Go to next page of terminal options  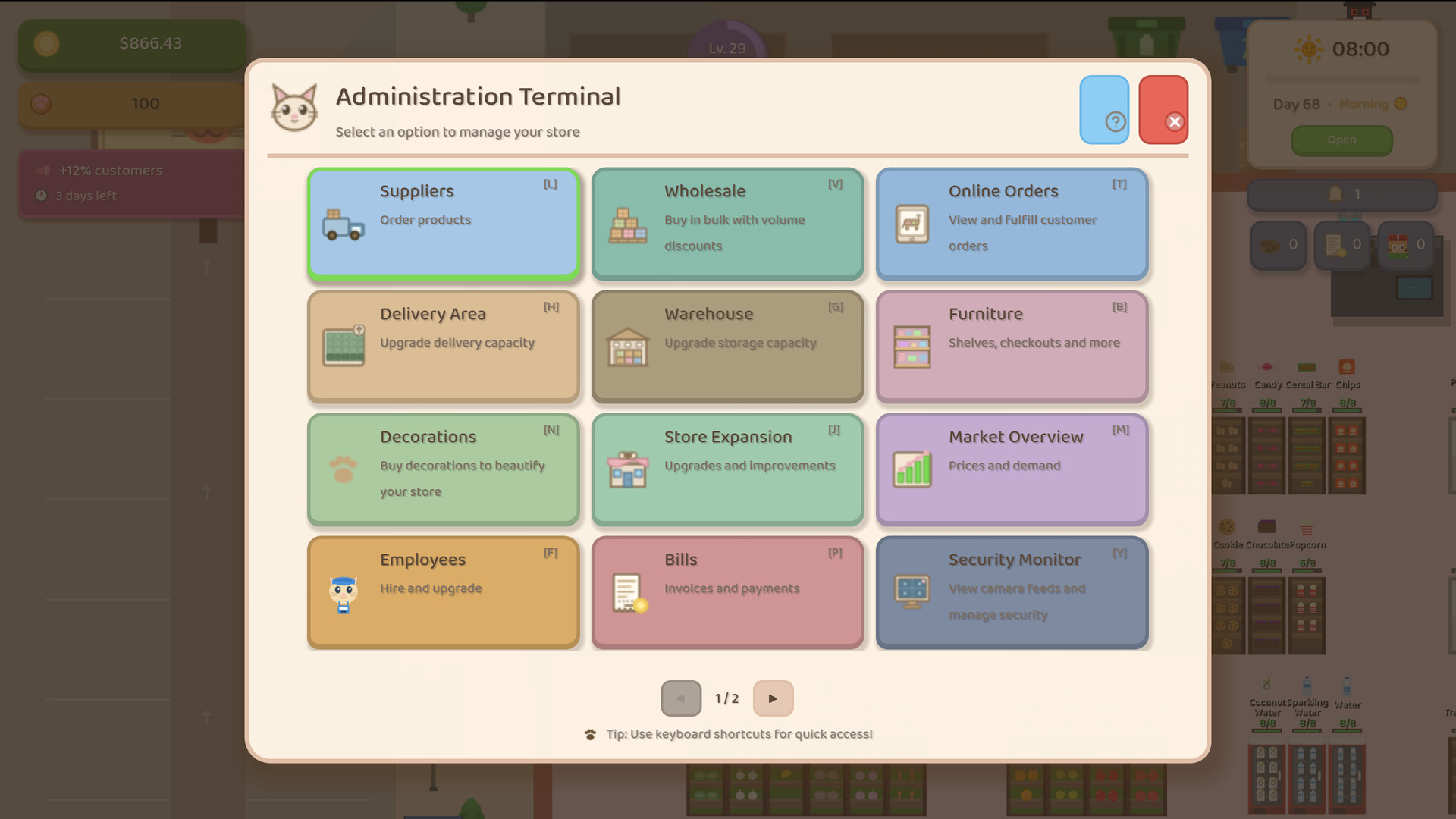click(x=773, y=698)
